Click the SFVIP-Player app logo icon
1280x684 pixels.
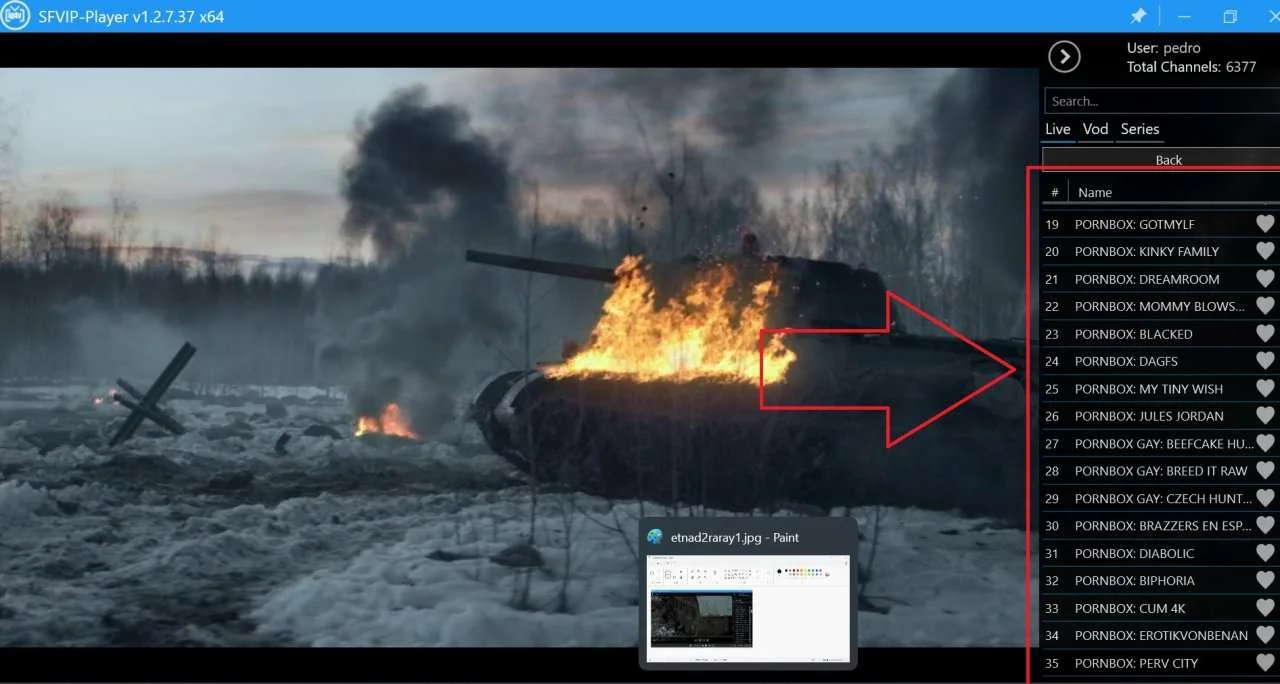coord(15,16)
